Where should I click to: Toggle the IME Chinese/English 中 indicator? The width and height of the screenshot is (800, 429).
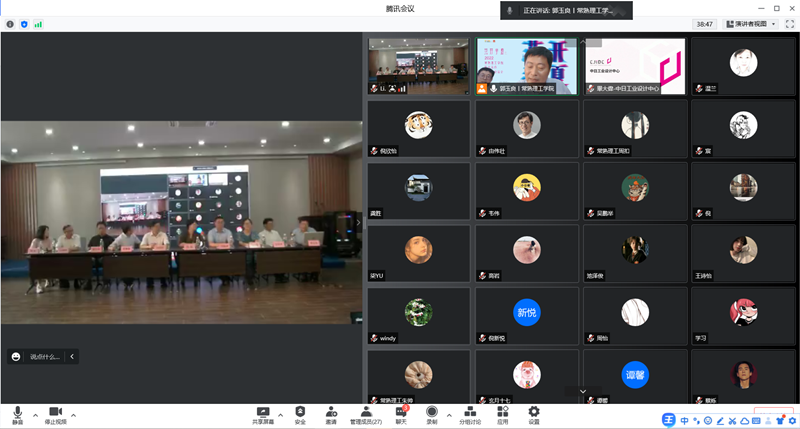tap(684, 421)
